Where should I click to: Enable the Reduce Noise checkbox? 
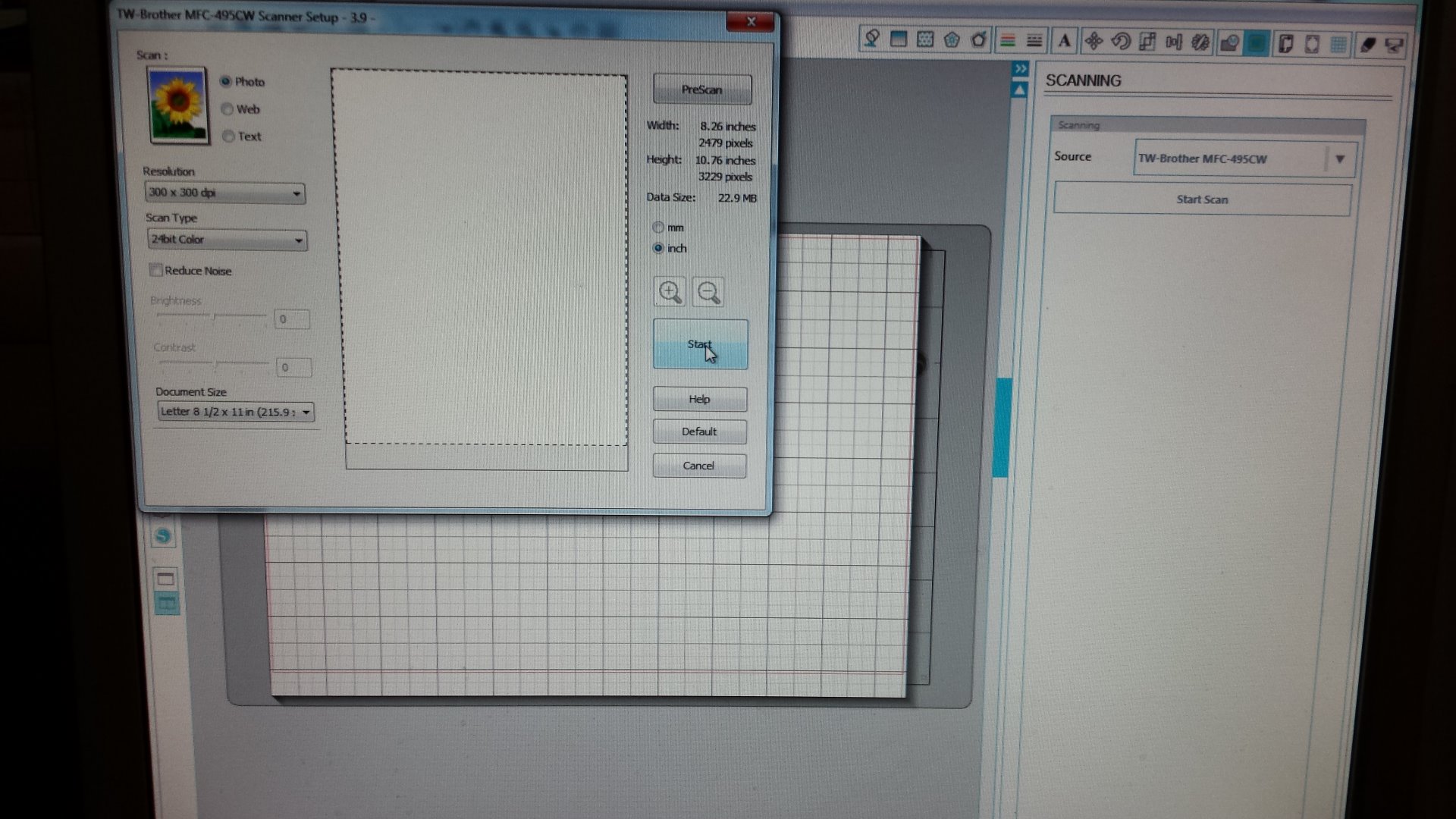(x=156, y=270)
